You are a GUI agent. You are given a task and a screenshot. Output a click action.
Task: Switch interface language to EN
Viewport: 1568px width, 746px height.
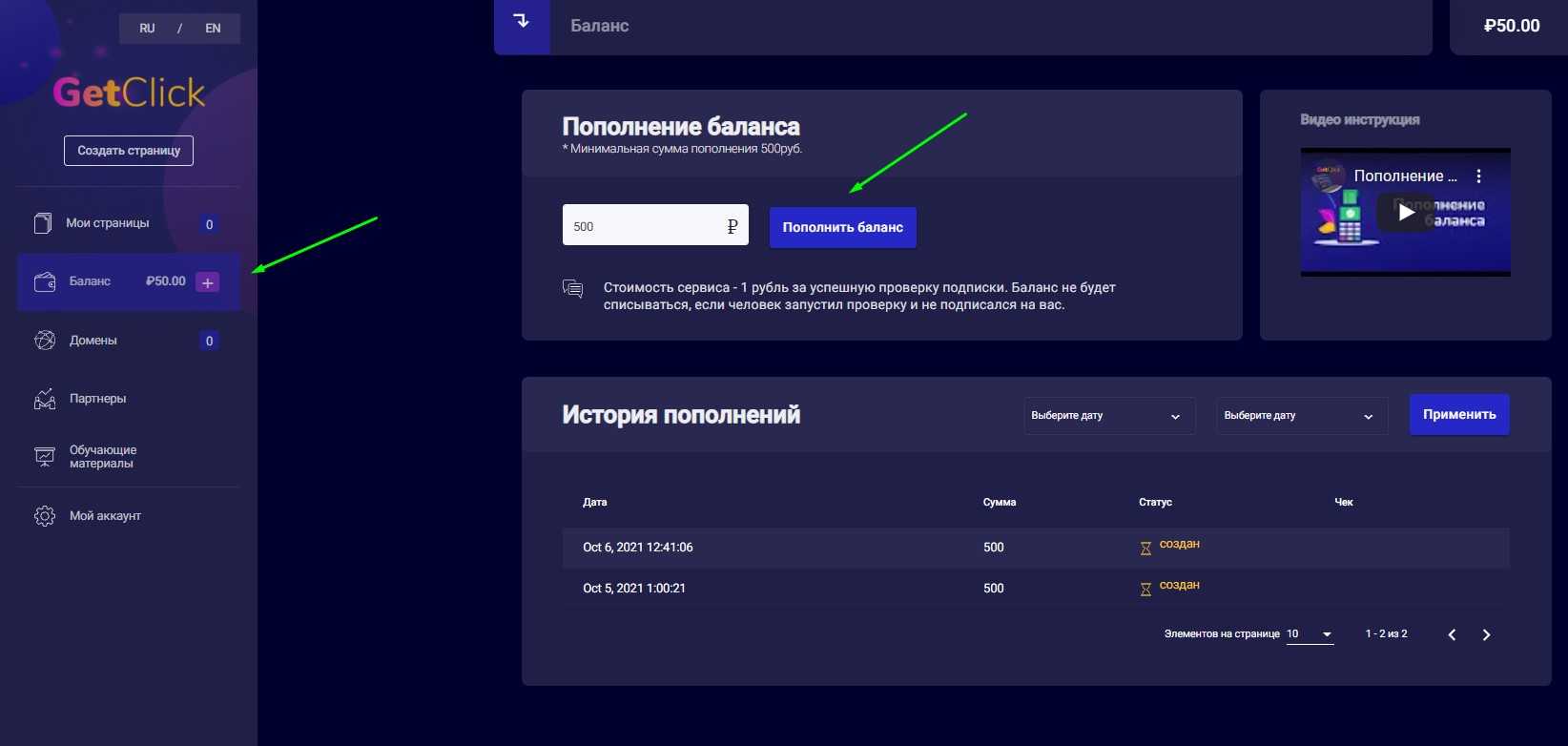click(213, 29)
